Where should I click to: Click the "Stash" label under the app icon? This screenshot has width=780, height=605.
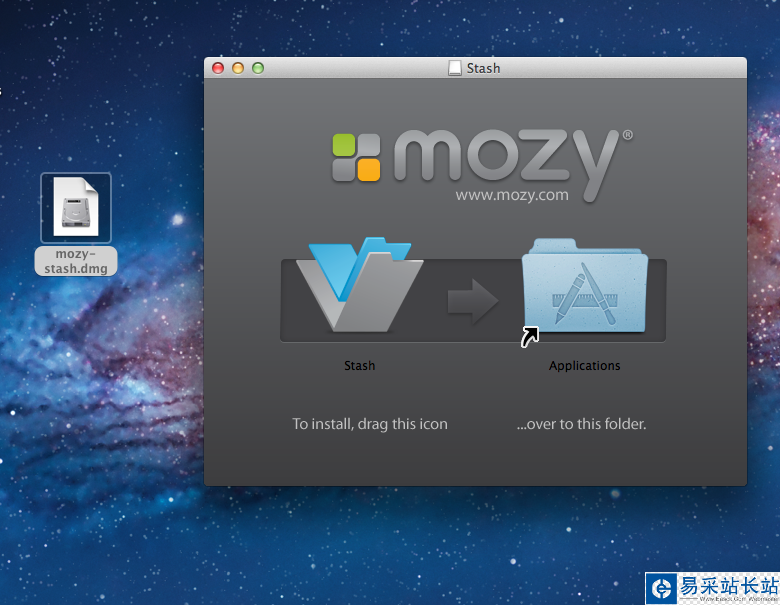pyautogui.click(x=360, y=366)
